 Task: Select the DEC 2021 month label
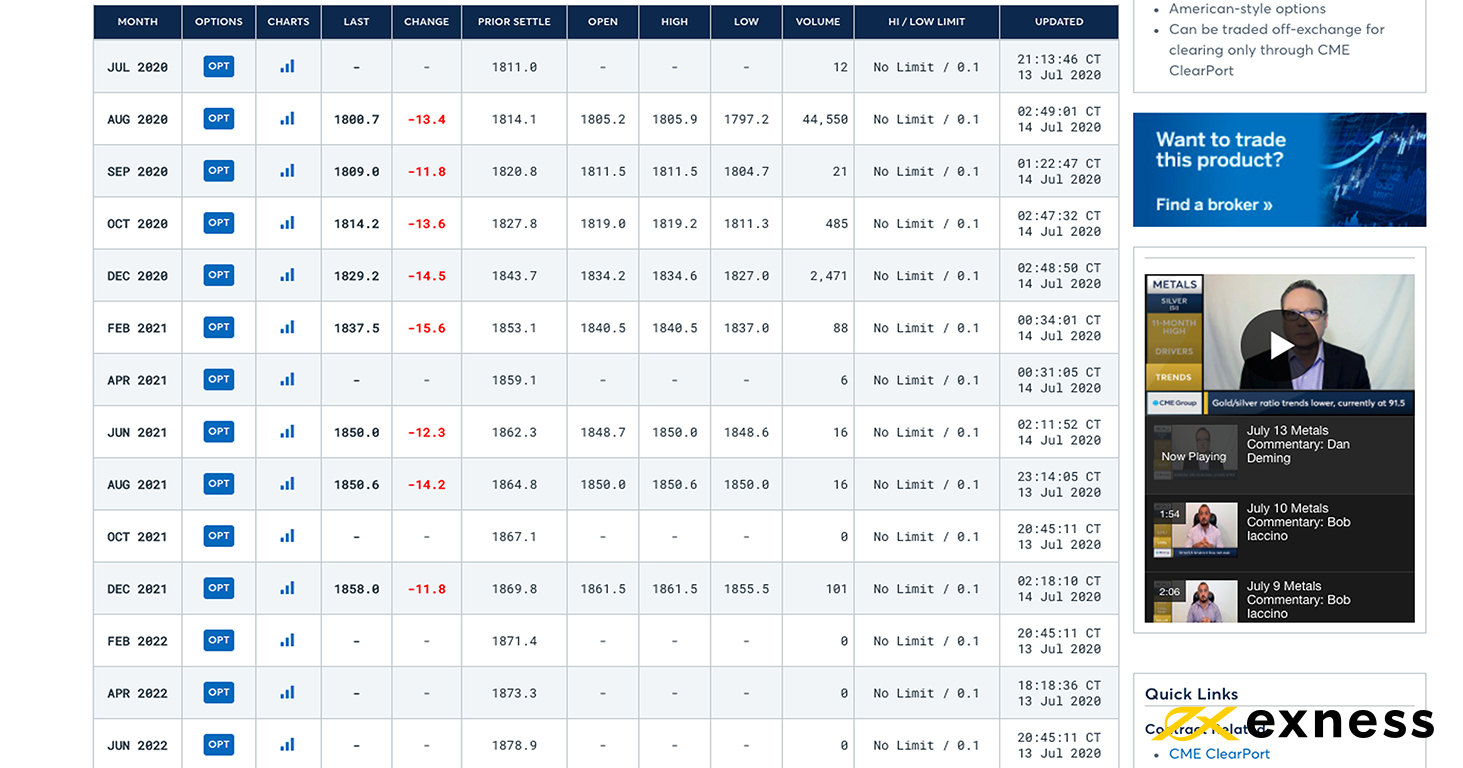click(138, 589)
